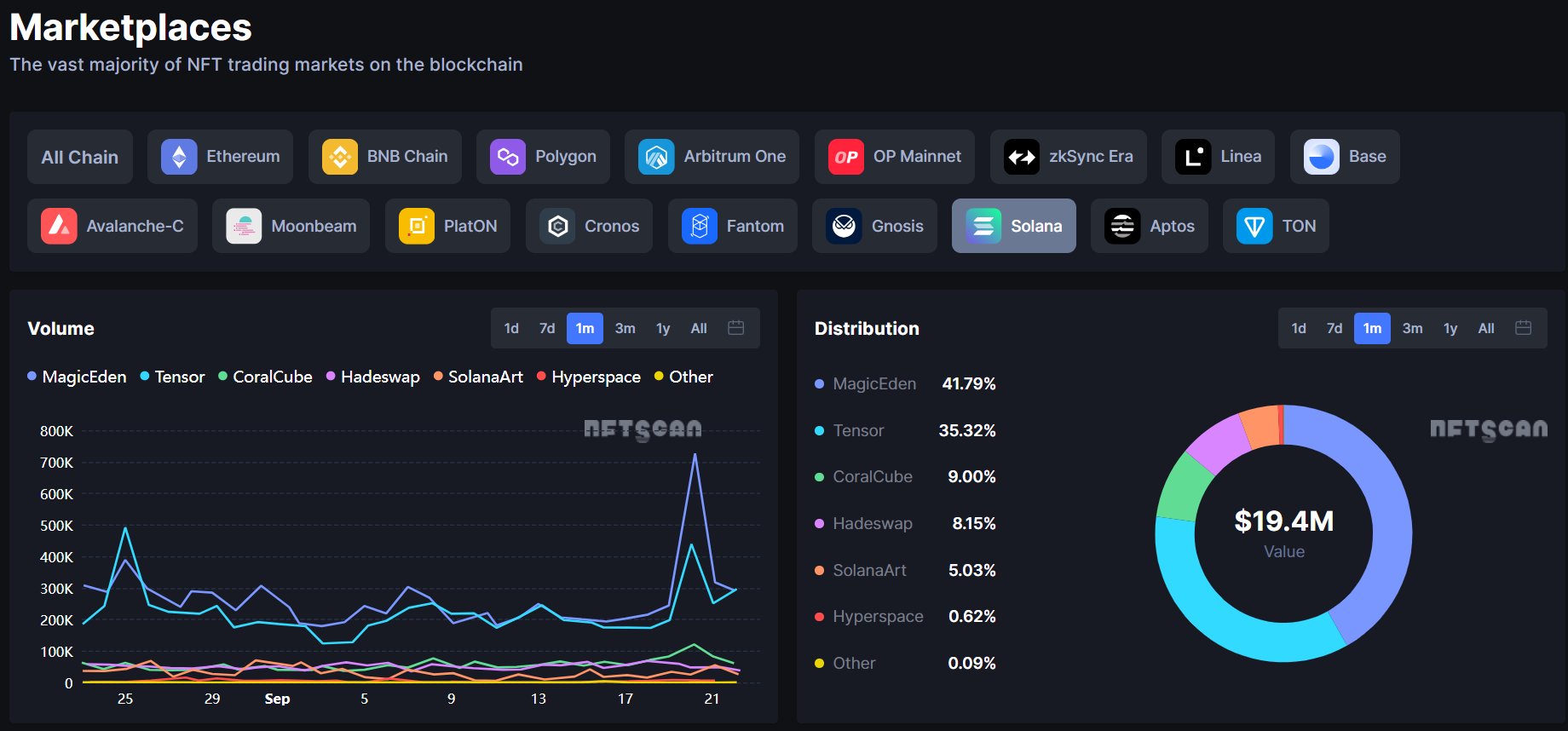Toggle Hyperspace series in Volume legend
Viewport: 1568px width, 731px height.
(588, 377)
